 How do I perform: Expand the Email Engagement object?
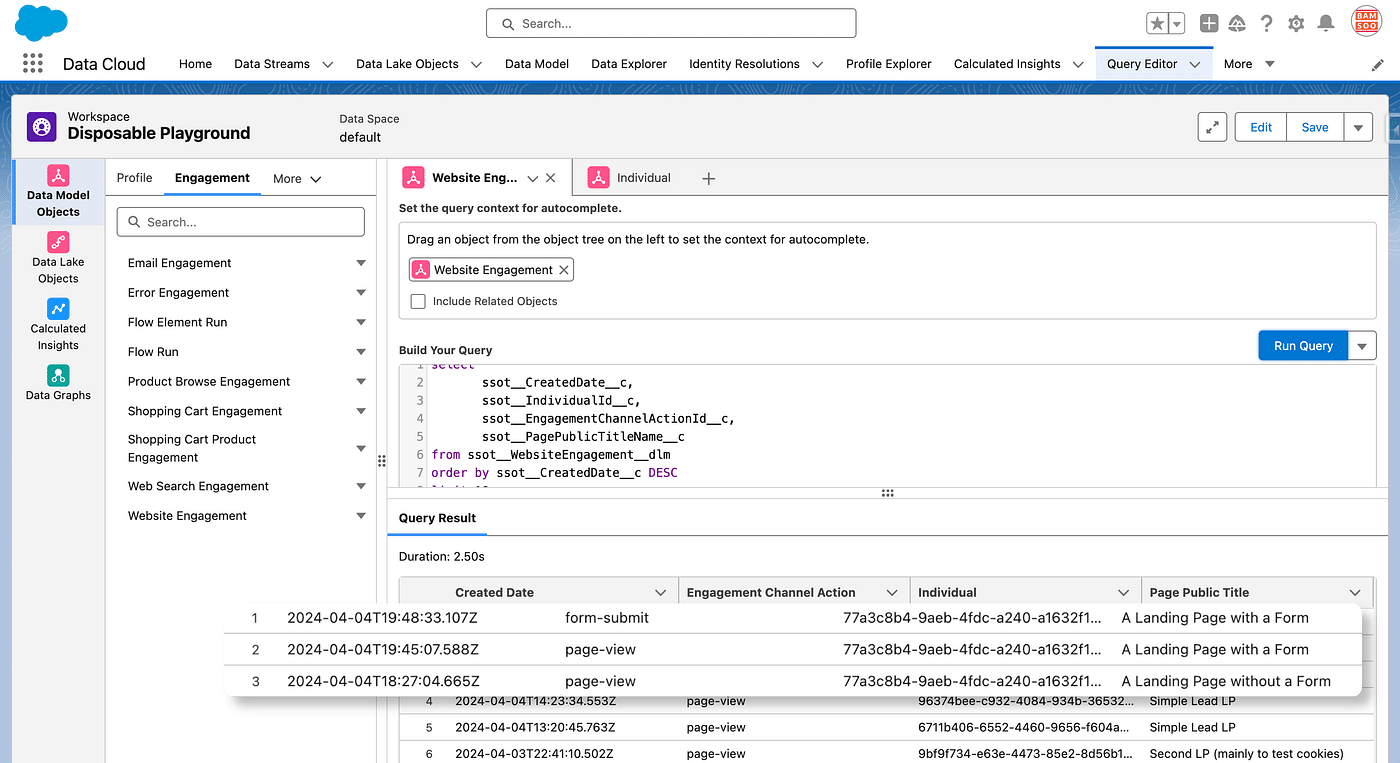click(361, 263)
